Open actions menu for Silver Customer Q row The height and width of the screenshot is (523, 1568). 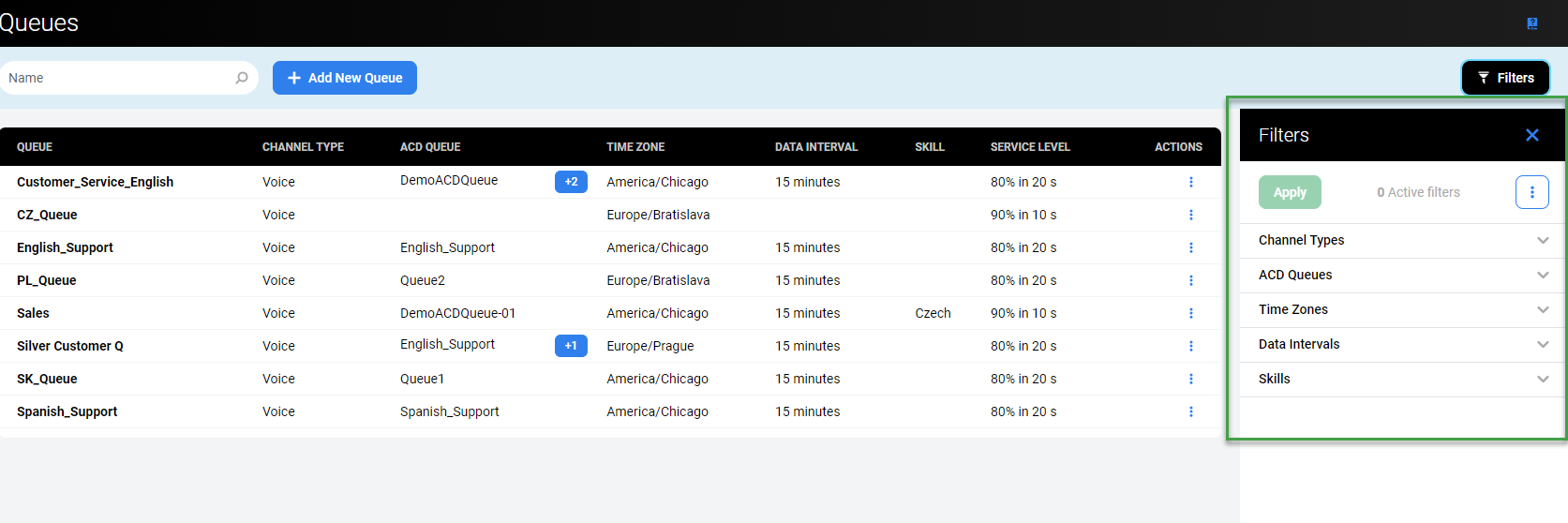tap(1191, 346)
